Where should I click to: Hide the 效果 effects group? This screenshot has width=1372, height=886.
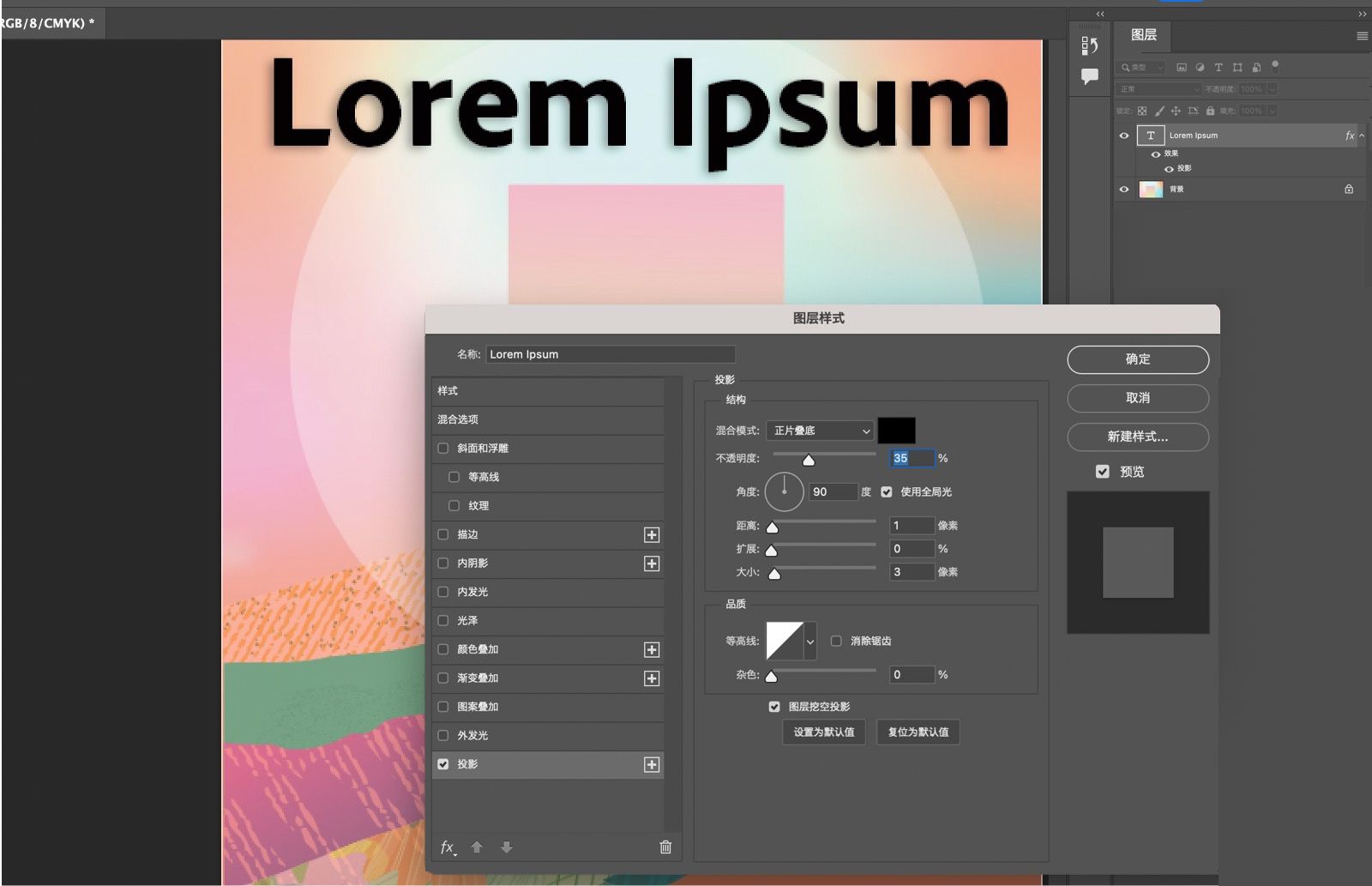(1156, 154)
